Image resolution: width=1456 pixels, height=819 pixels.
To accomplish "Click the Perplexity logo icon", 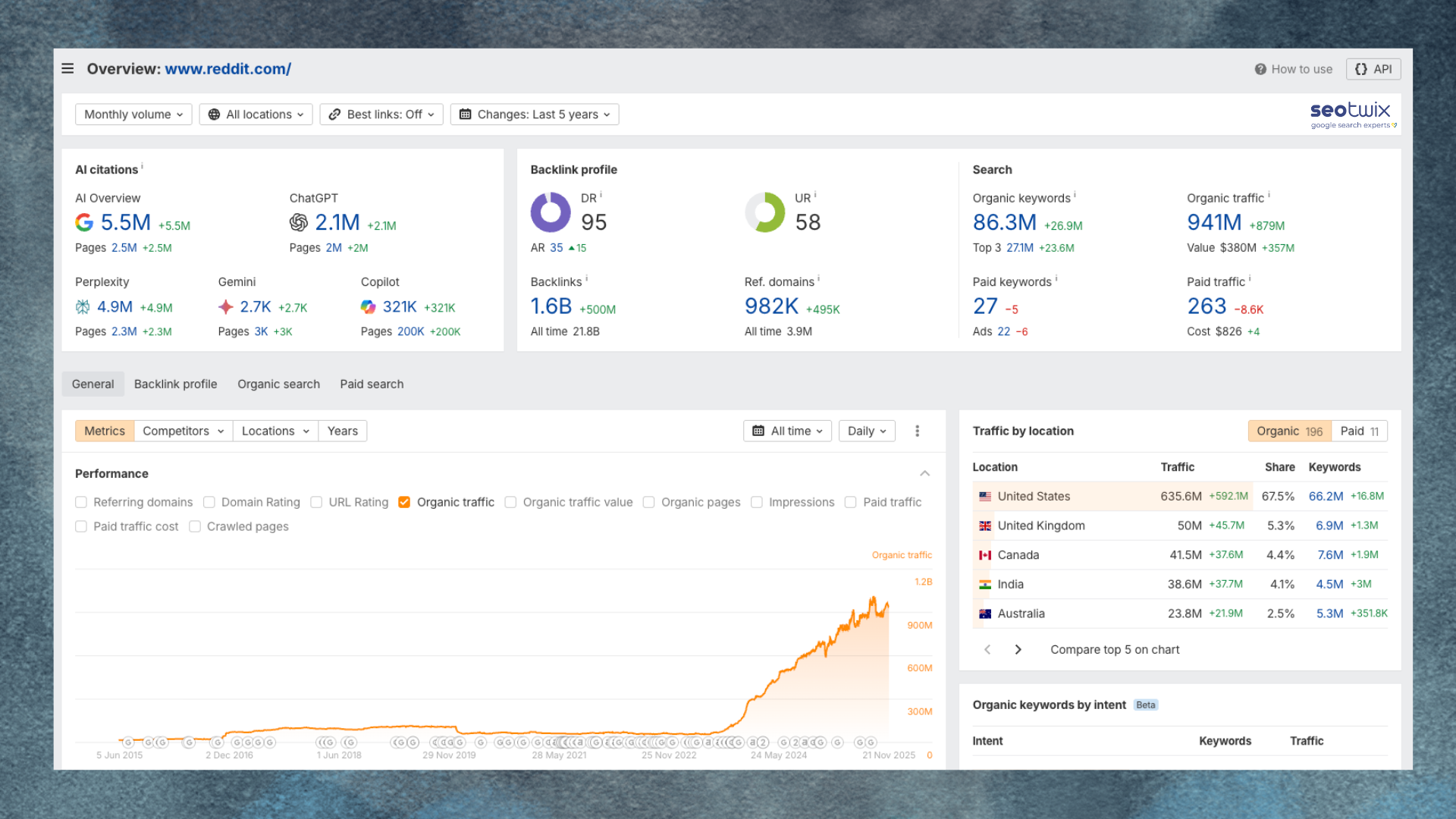I will pos(83,307).
